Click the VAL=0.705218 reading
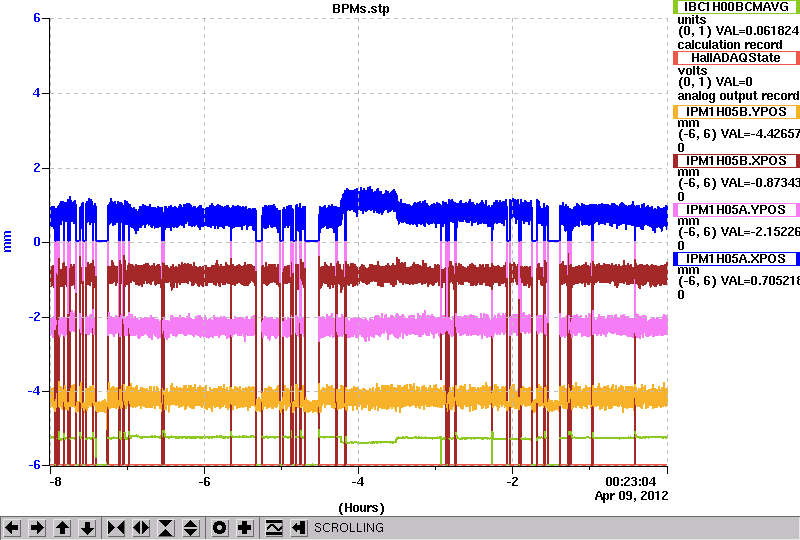Image resolution: width=800 pixels, height=540 pixels. click(x=759, y=281)
